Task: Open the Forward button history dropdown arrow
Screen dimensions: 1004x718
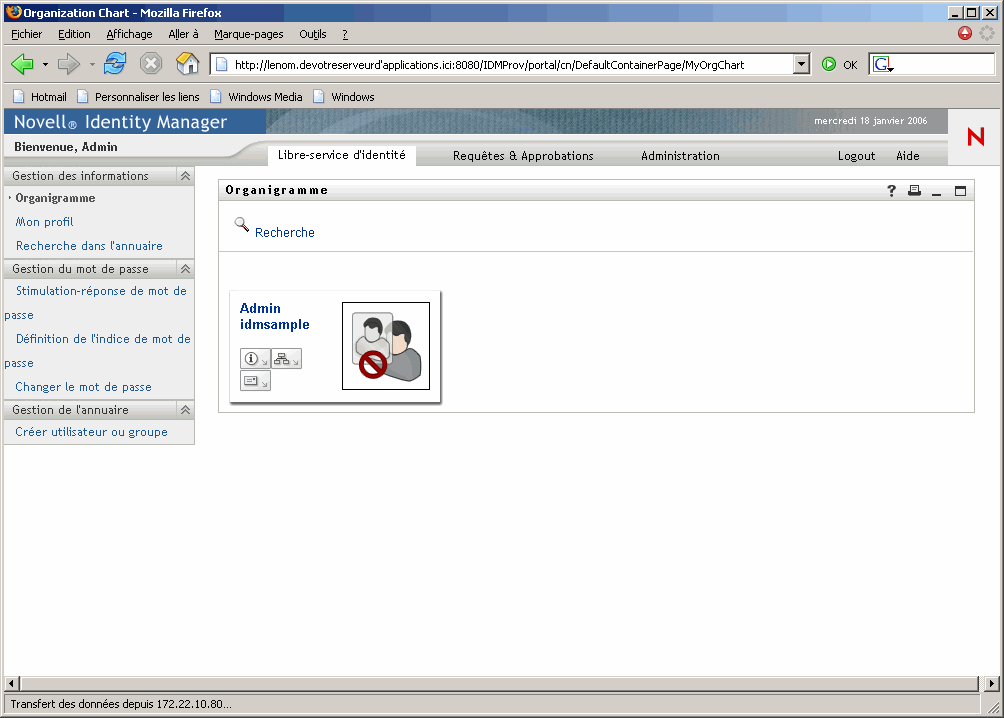Action: point(92,64)
